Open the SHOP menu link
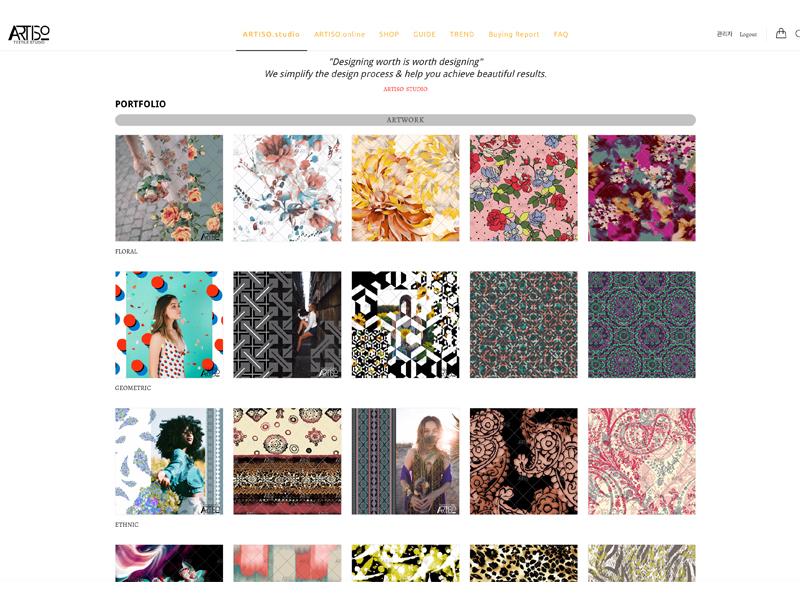The width and height of the screenshot is (800, 600). [x=389, y=34]
